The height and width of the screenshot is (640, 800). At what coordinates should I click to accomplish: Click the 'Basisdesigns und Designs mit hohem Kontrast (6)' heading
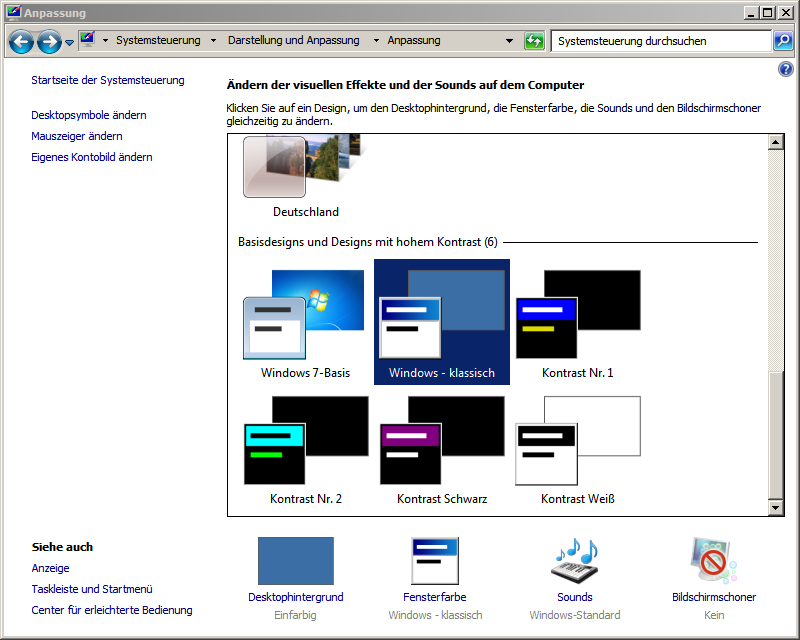(x=368, y=242)
